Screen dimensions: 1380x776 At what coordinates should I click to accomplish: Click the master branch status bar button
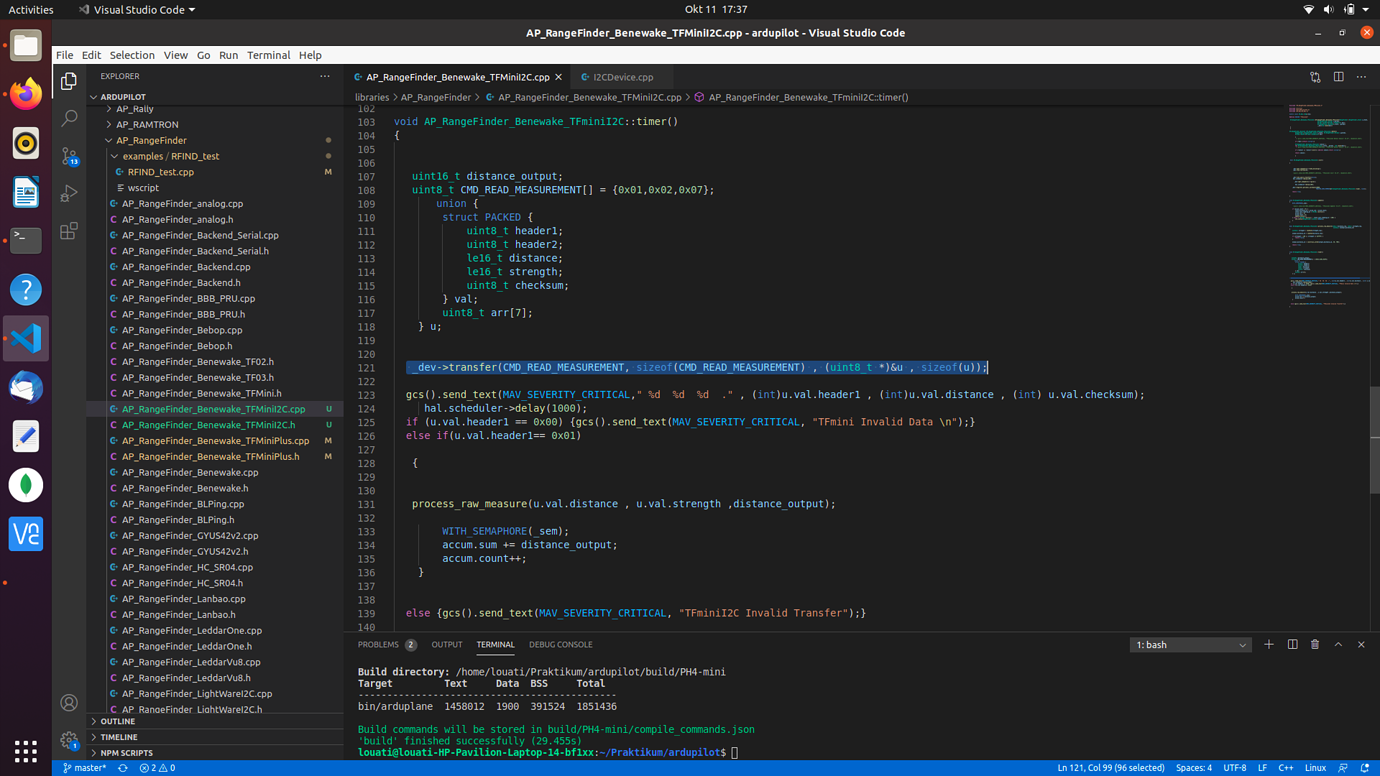[85, 768]
